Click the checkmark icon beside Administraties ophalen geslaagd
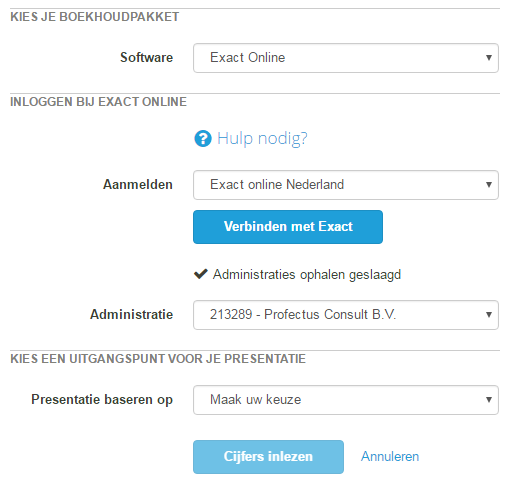This screenshot has width=515, height=478. click(201, 274)
